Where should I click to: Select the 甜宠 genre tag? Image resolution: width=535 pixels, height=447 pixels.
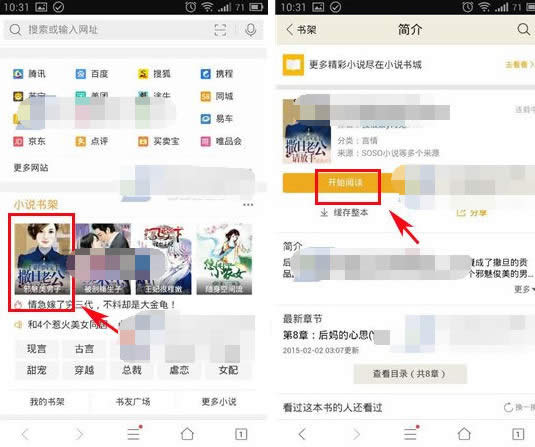(x=37, y=370)
